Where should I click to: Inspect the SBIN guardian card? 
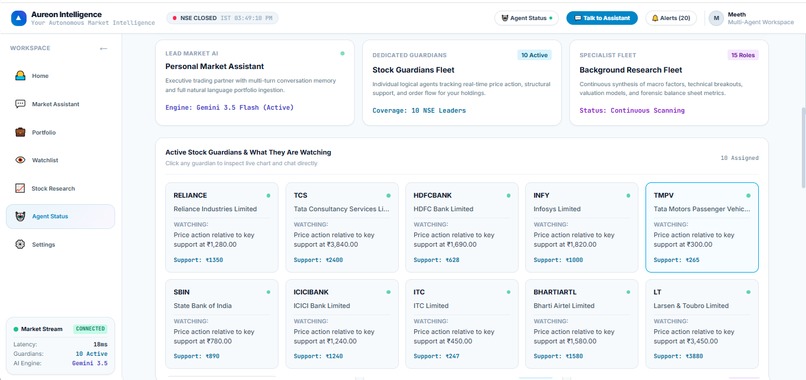point(222,324)
